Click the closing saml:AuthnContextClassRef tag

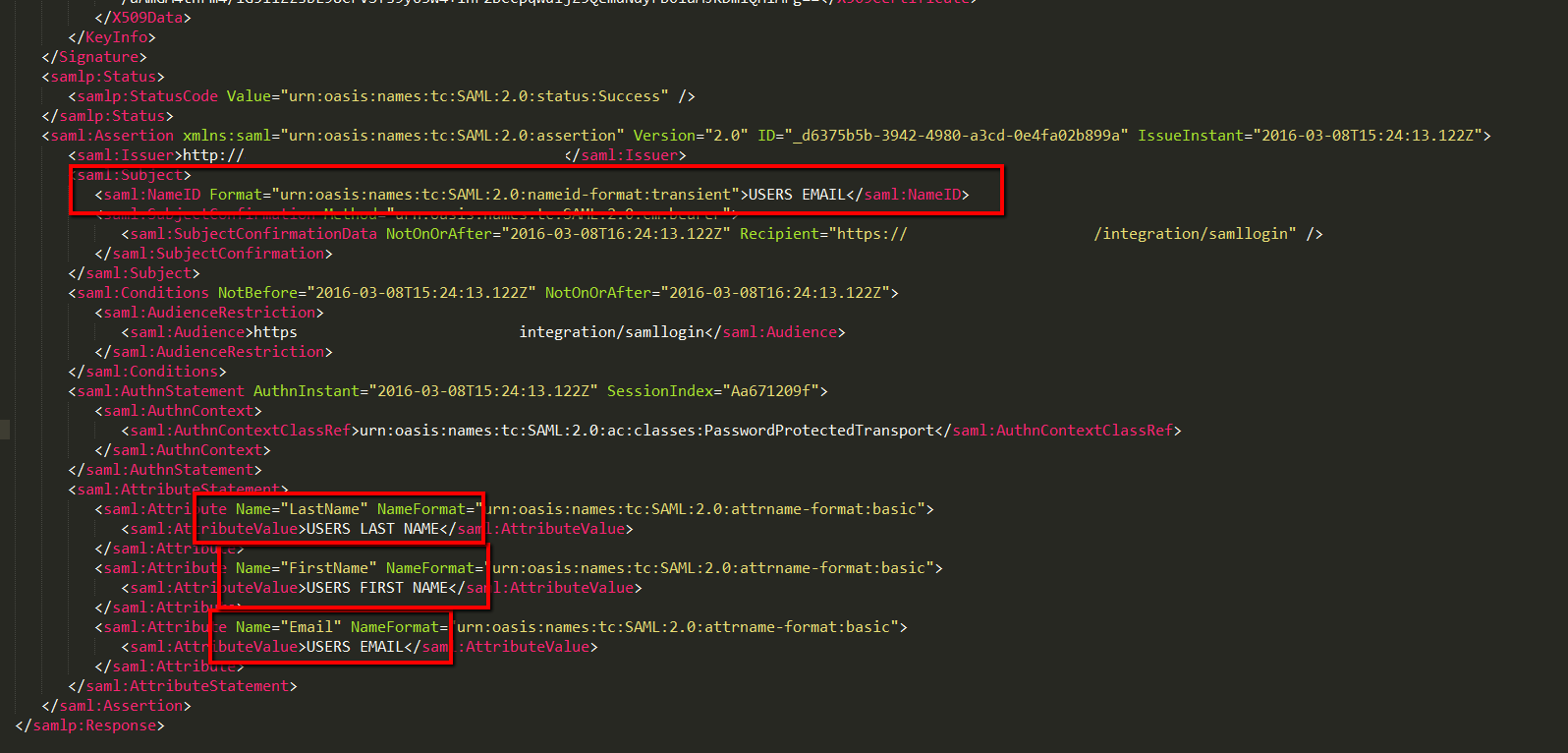1058,431
